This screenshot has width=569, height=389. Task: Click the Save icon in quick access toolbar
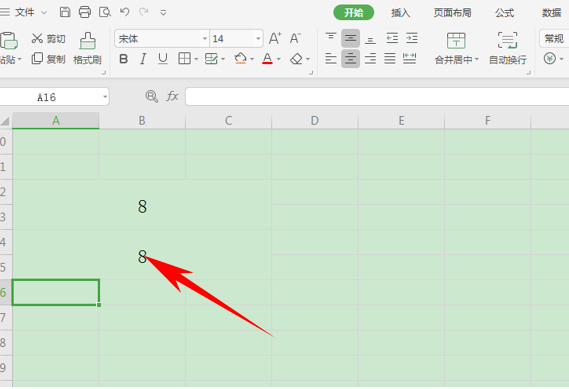(65, 12)
